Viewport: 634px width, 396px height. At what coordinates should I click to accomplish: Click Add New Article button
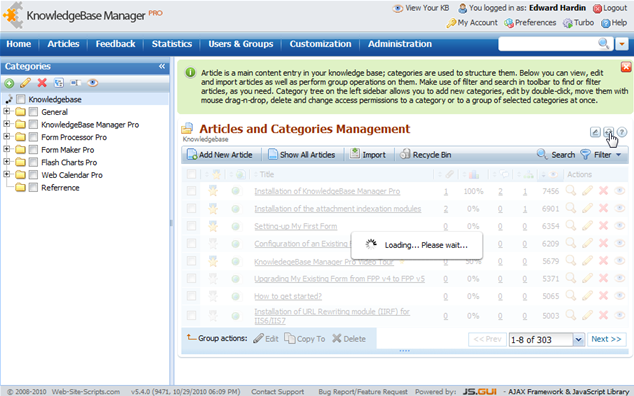pos(219,155)
